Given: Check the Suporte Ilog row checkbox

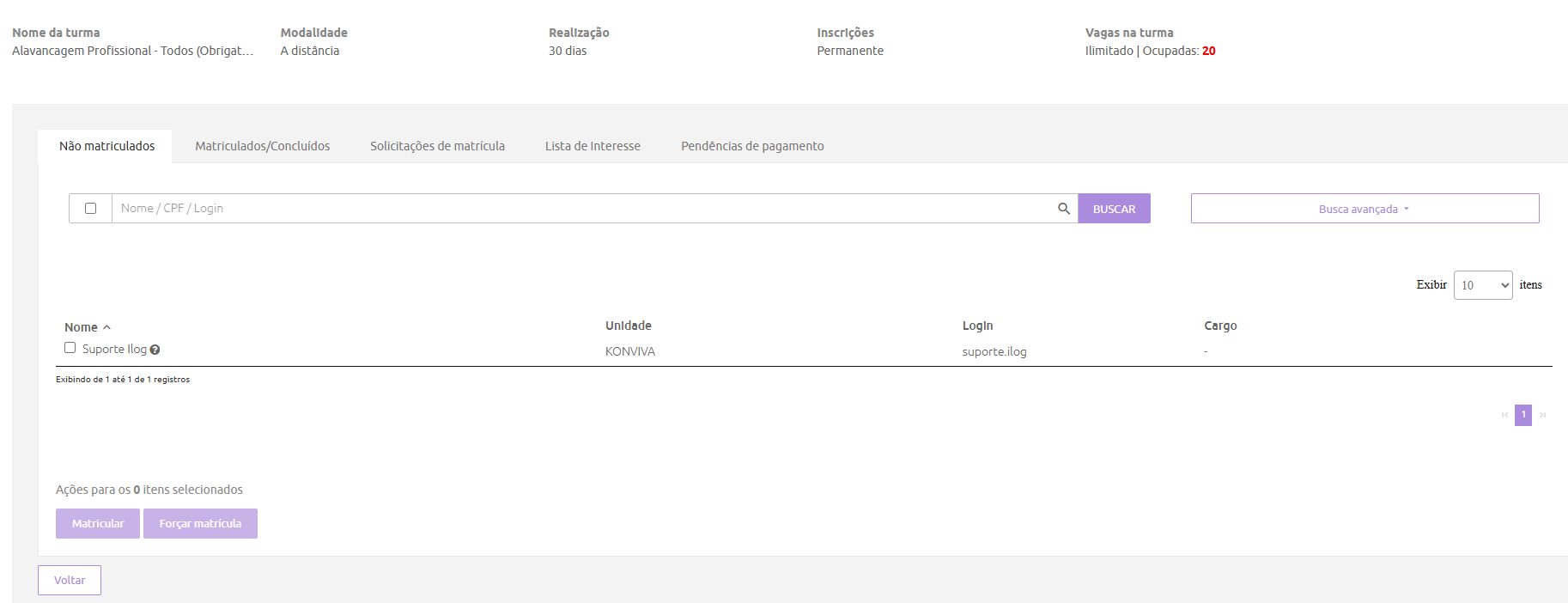Looking at the screenshot, I should [x=70, y=348].
